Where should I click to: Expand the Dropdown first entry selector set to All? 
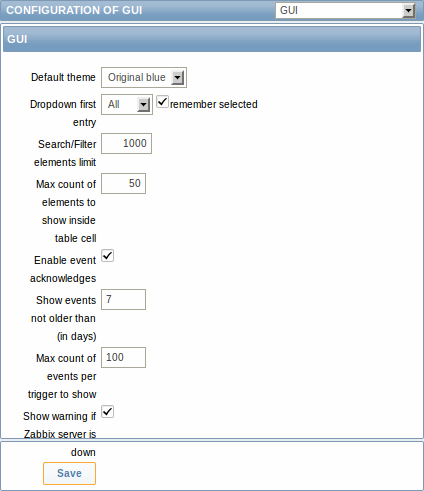pyautogui.click(x=127, y=104)
